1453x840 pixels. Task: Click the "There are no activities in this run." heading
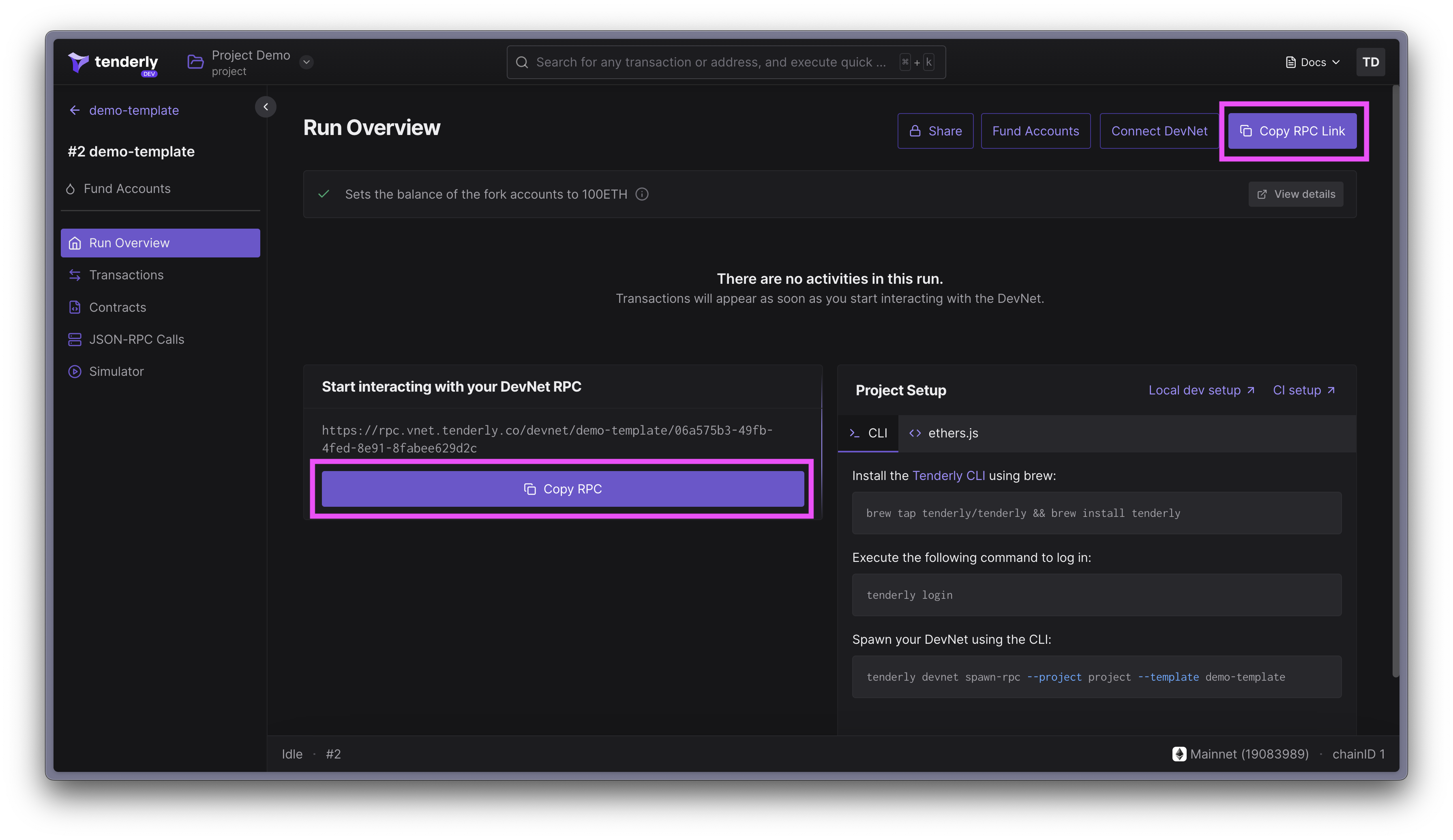[830, 279]
